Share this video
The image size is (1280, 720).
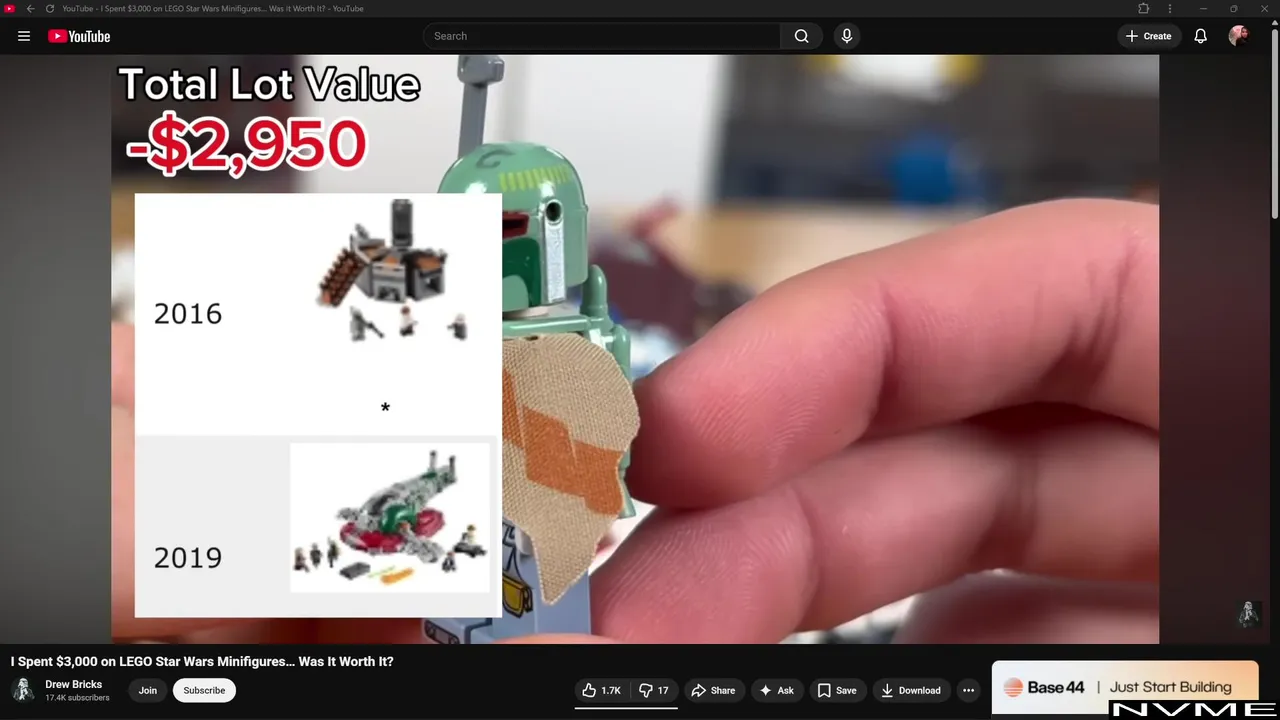coord(713,690)
